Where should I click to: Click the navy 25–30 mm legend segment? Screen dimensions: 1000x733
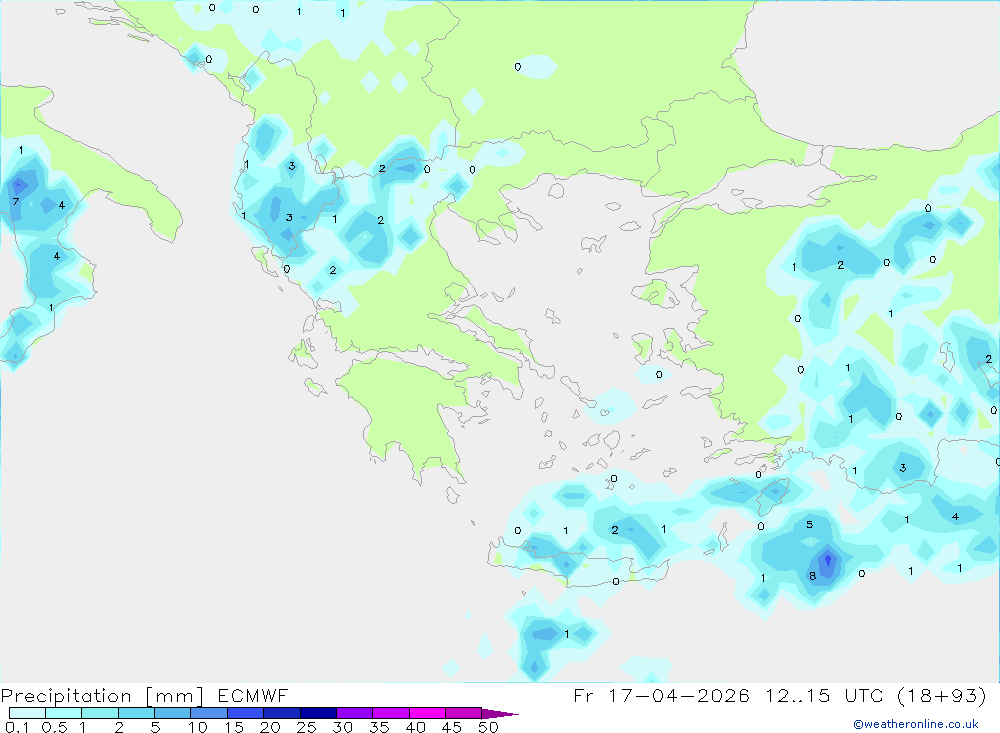[x=318, y=713]
